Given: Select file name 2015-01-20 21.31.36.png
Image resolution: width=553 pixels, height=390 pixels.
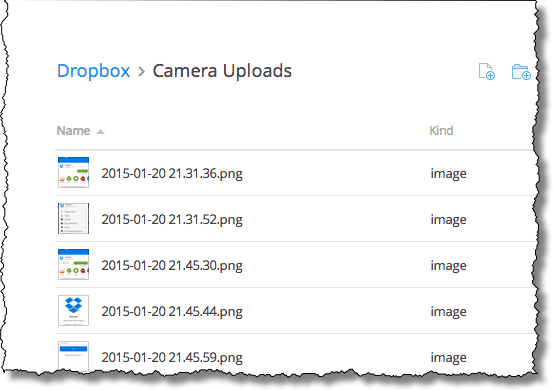Looking at the screenshot, I should coord(172,173).
